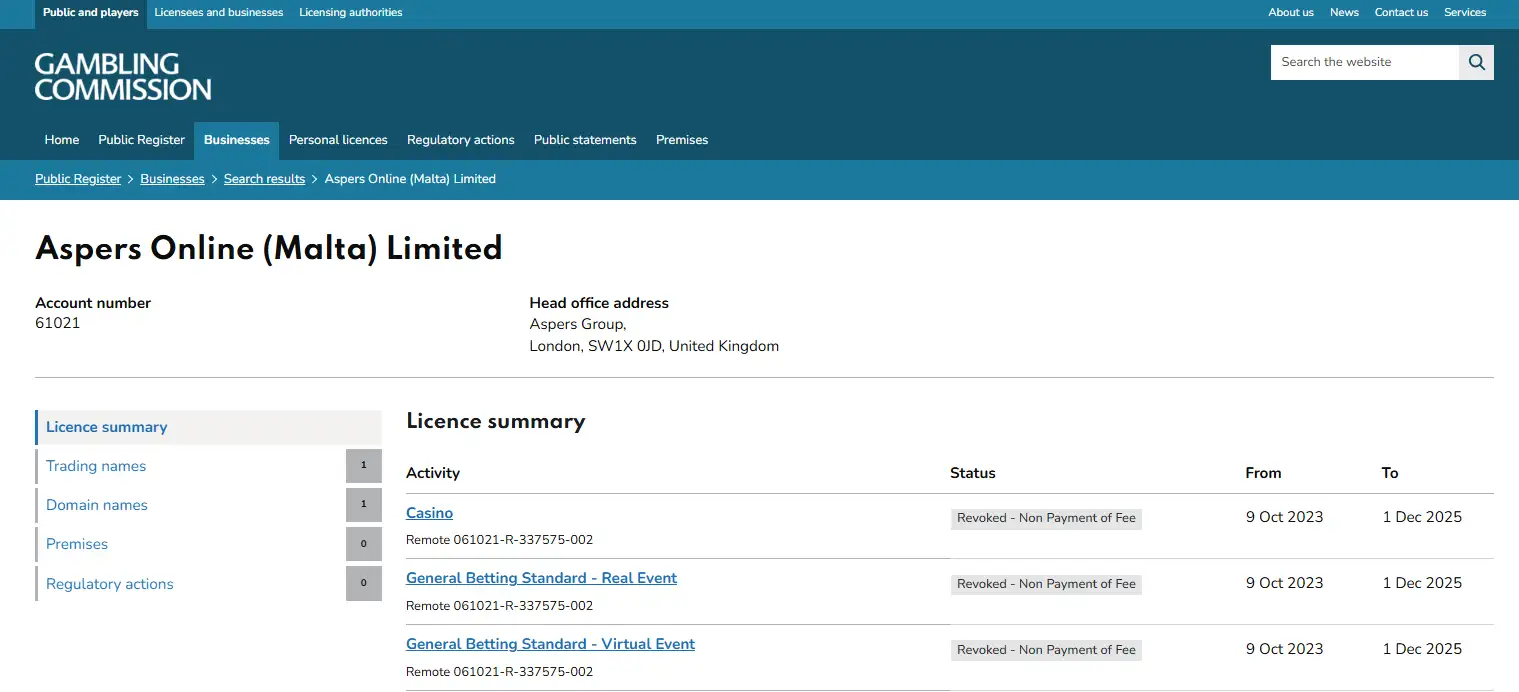Viewport: 1519px width, 692px height.
Task: Open Regulatory actions in the sidebar
Action: pos(110,584)
